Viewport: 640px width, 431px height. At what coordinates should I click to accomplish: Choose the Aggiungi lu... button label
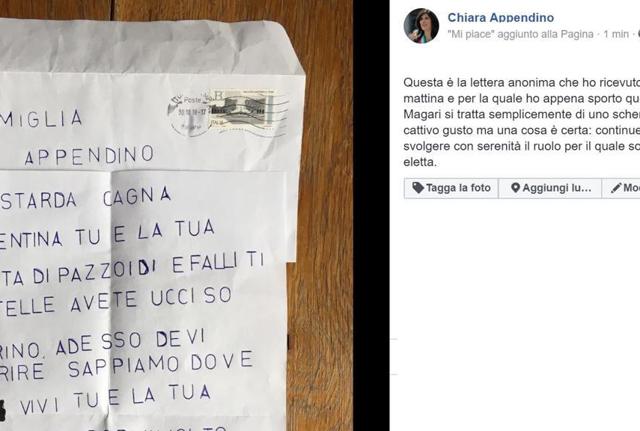tap(557, 188)
